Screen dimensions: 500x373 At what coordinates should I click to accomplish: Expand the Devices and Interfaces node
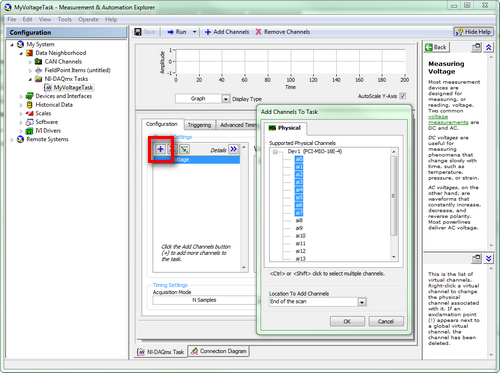21,97
